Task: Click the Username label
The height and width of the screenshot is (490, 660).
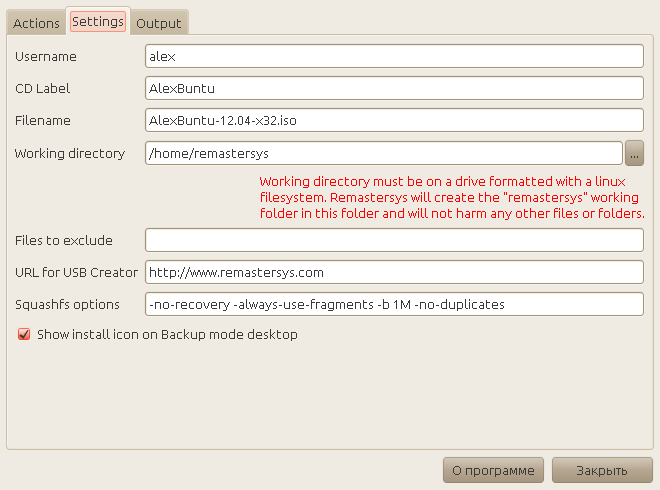Action: [x=45, y=57]
